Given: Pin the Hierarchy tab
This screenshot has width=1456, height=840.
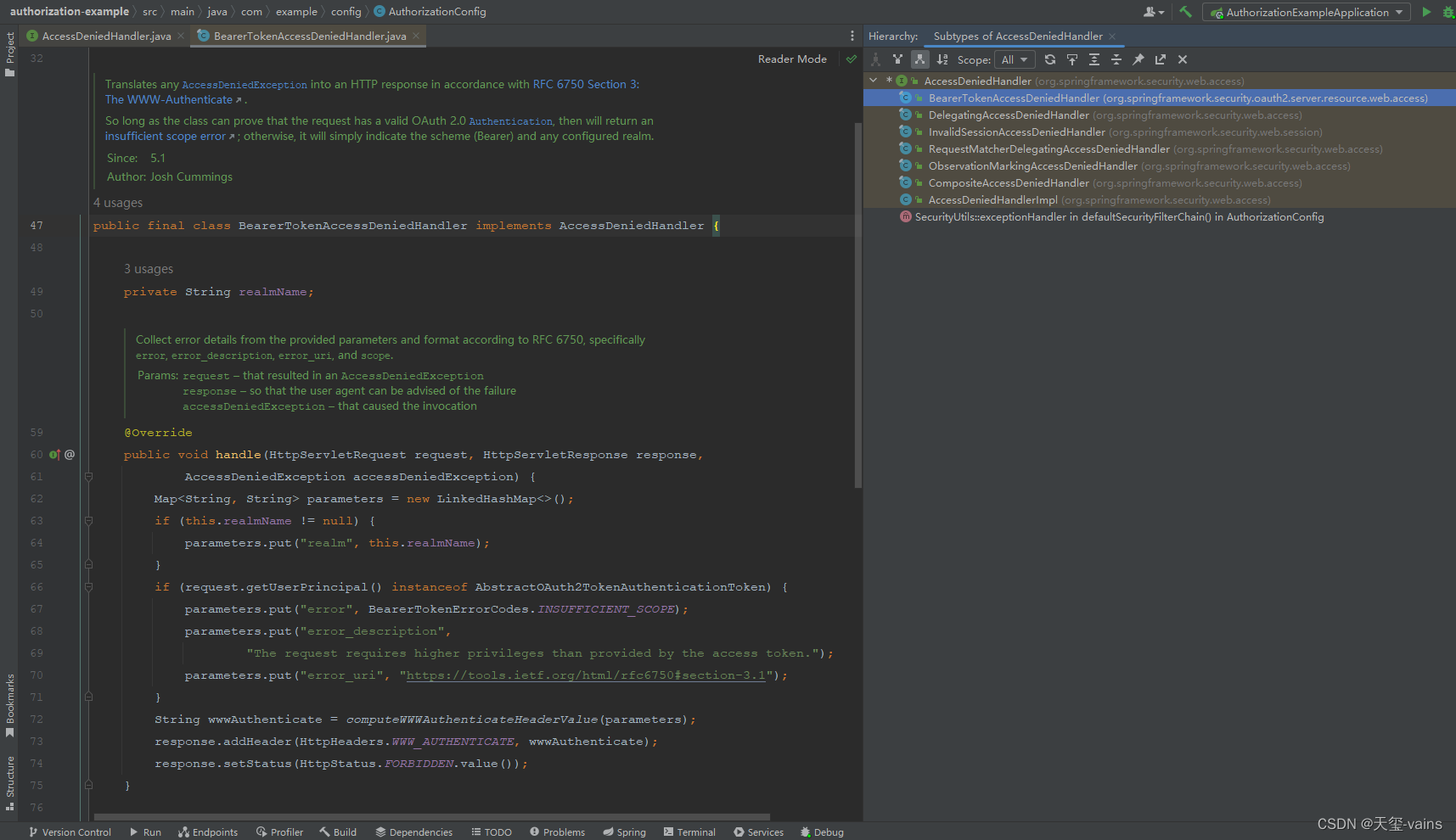Looking at the screenshot, I should pyautogui.click(x=1138, y=59).
